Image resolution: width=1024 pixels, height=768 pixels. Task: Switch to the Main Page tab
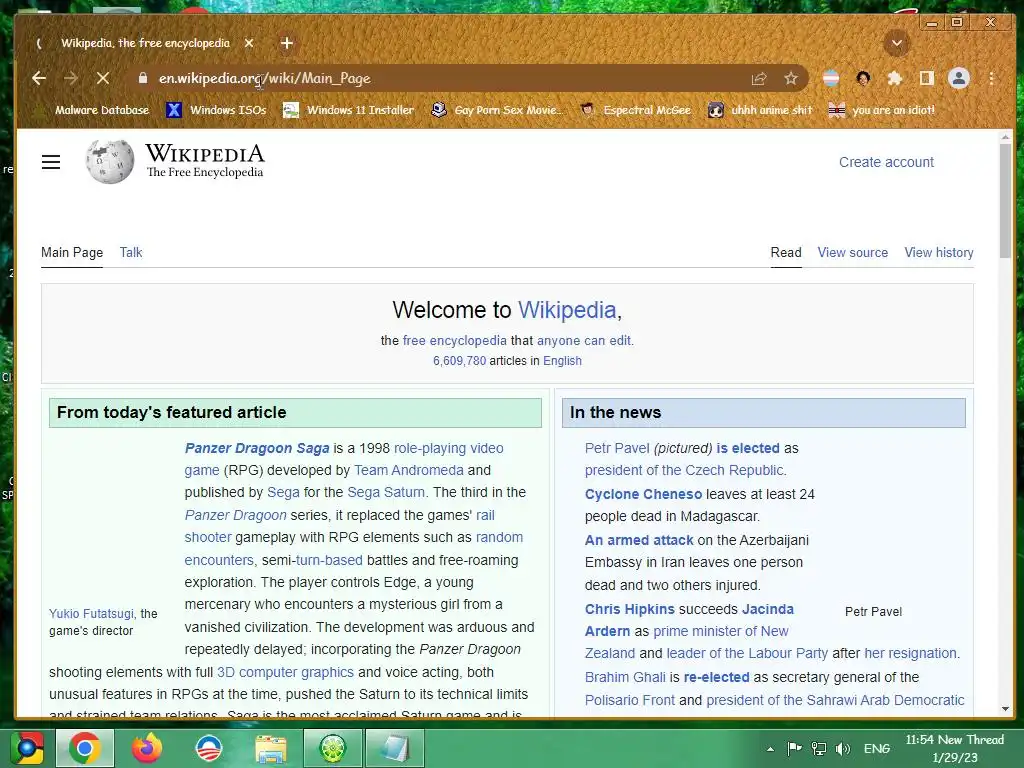click(x=72, y=252)
